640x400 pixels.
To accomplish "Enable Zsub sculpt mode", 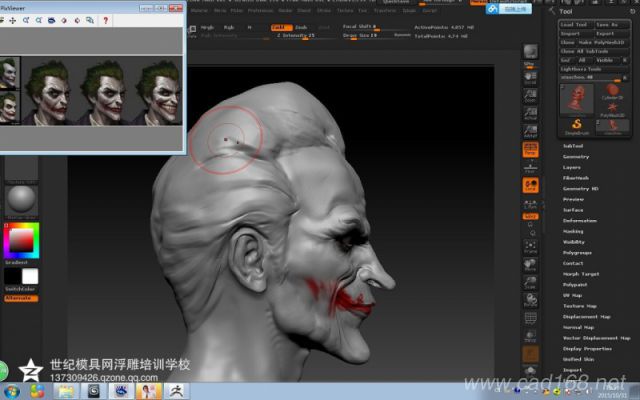I will pos(302,27).
